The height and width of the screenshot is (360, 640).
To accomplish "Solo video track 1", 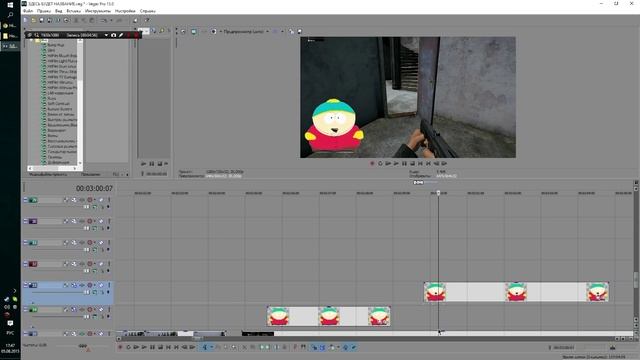I will tap(109, 200).
